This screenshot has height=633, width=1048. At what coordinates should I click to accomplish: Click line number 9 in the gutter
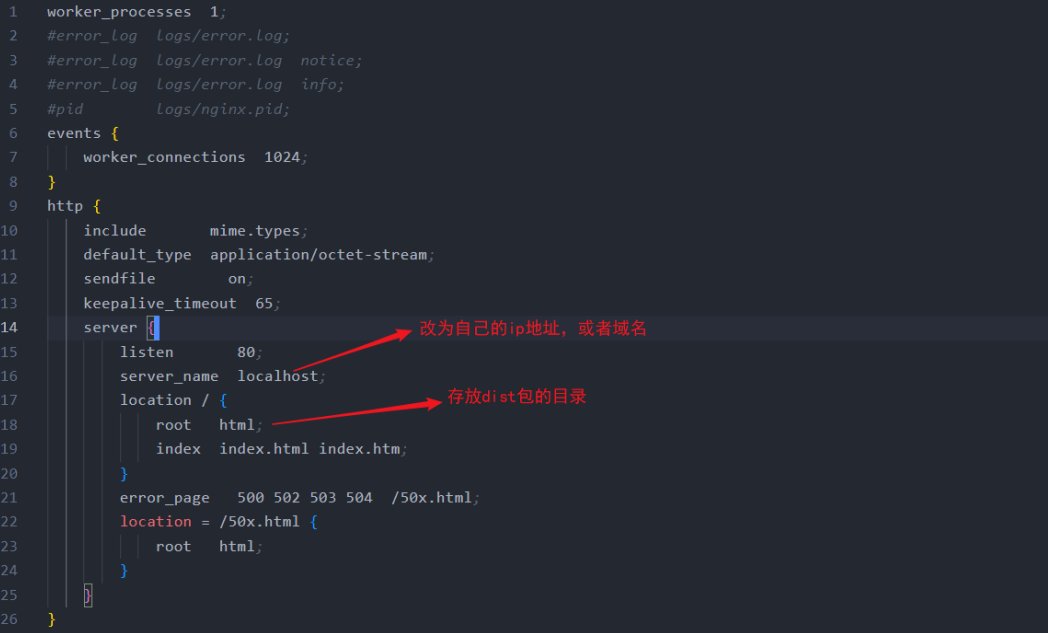(x=13, y=206)
